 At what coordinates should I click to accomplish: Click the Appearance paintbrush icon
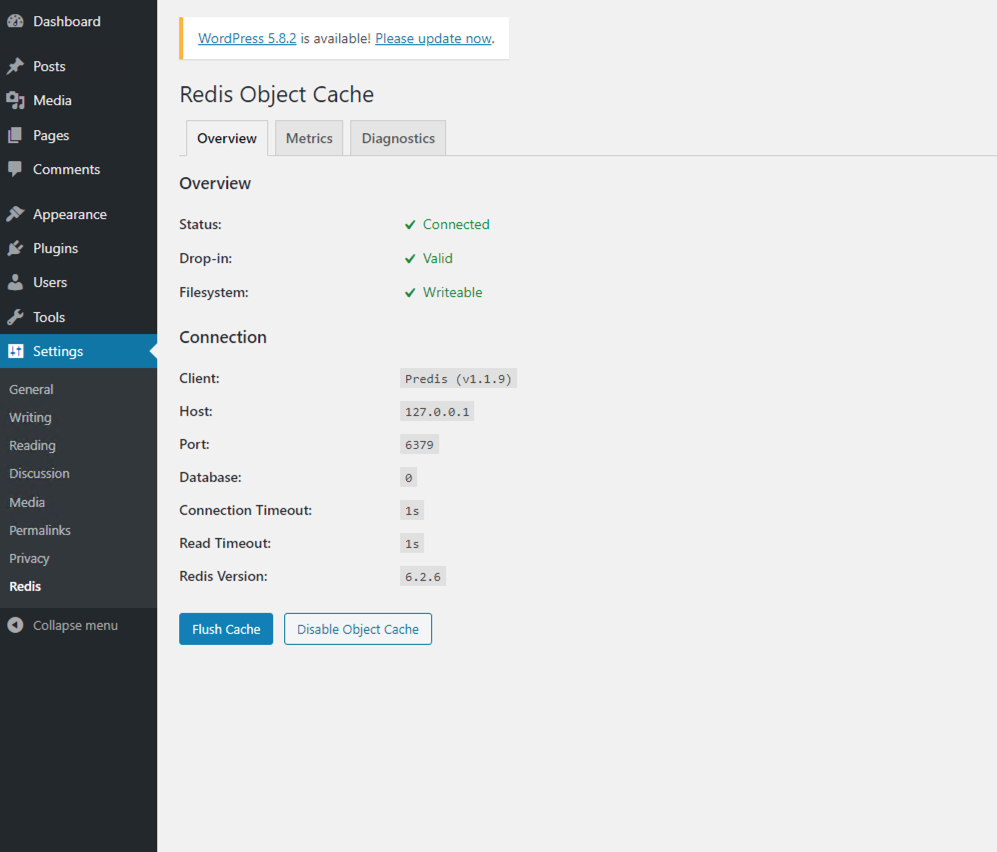click(x=15, y=214)
